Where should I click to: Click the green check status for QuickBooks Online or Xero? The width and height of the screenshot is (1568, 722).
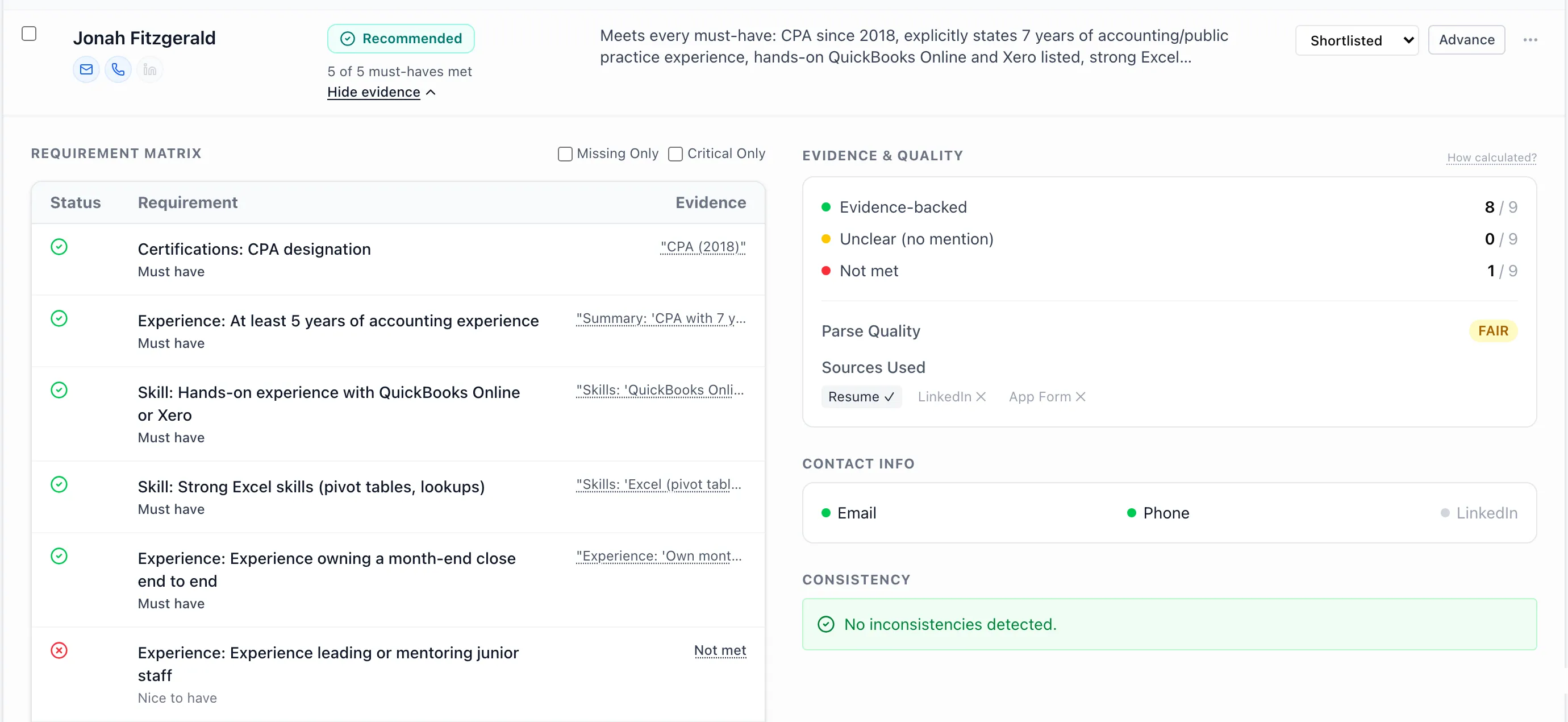coord(59,390)
